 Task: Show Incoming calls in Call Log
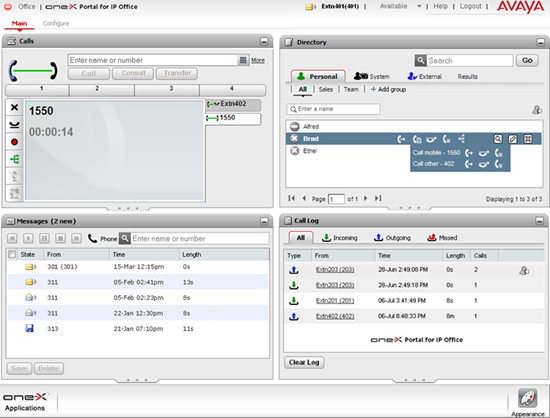pyautogui.click(x=340, y=238)
